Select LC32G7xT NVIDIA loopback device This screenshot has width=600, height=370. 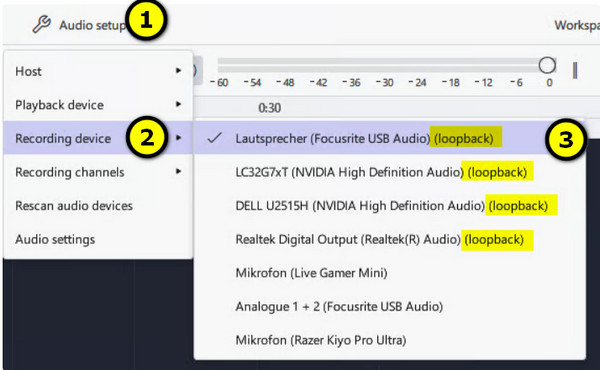390,172
